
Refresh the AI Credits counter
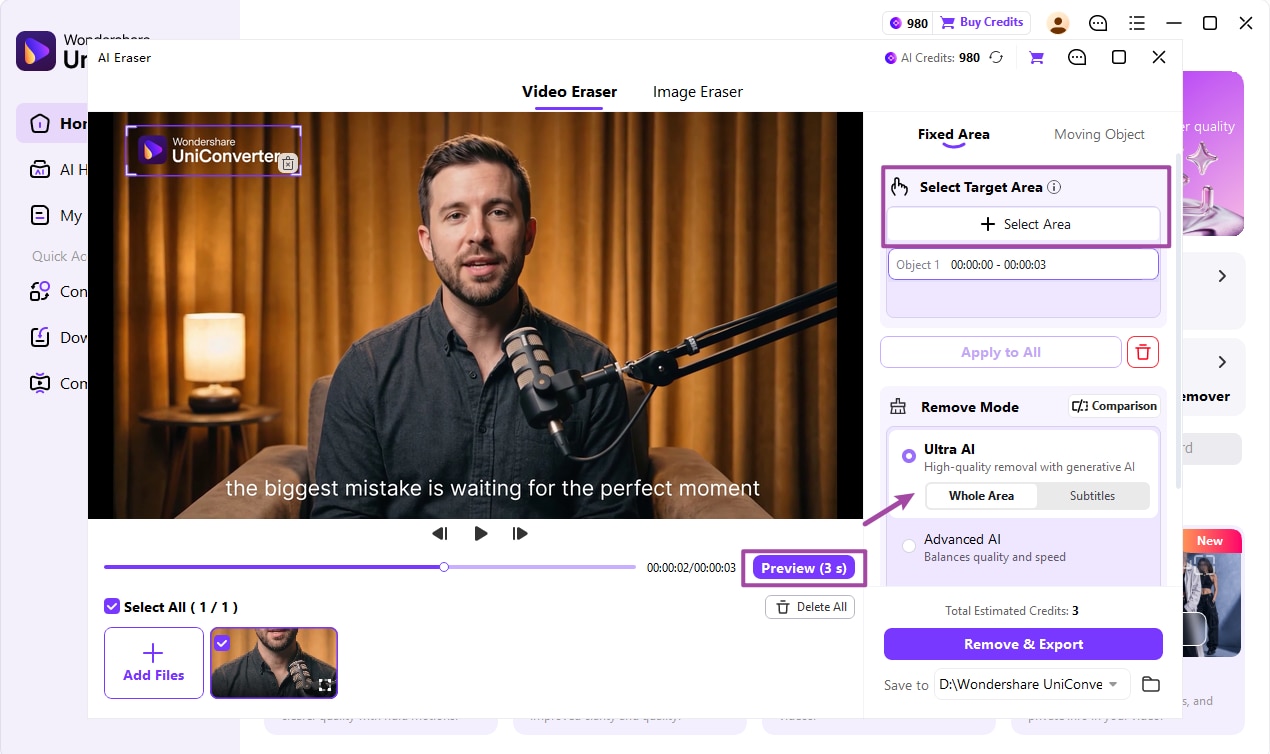[996, 58]
